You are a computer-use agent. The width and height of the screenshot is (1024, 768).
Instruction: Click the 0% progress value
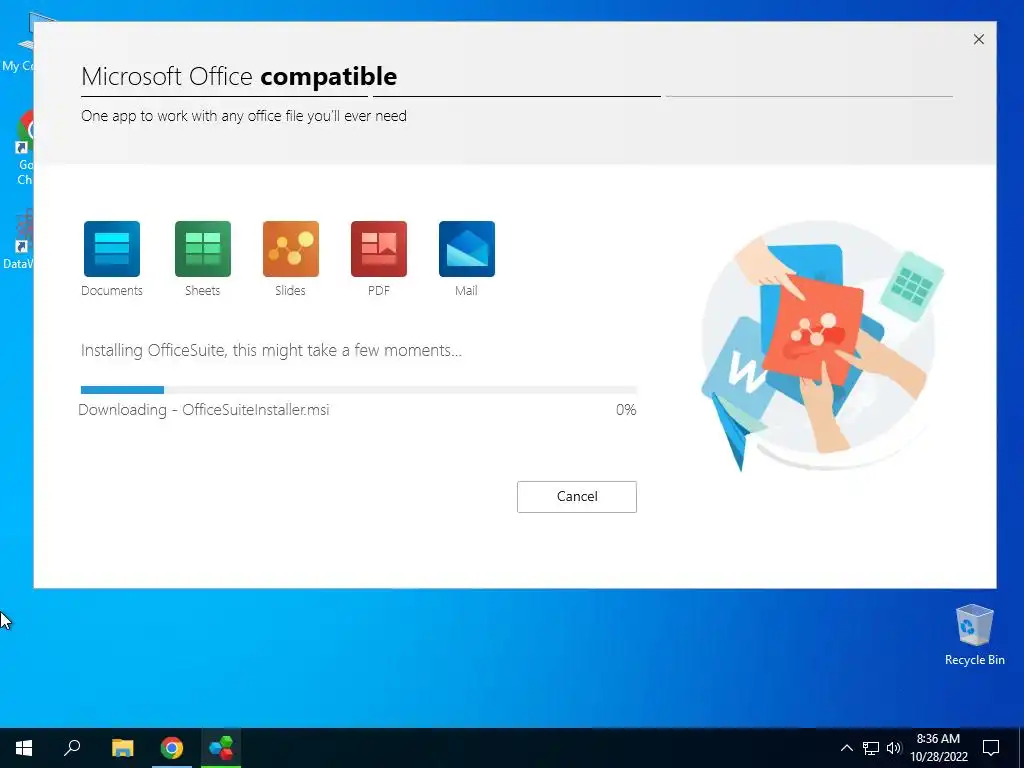626,409
